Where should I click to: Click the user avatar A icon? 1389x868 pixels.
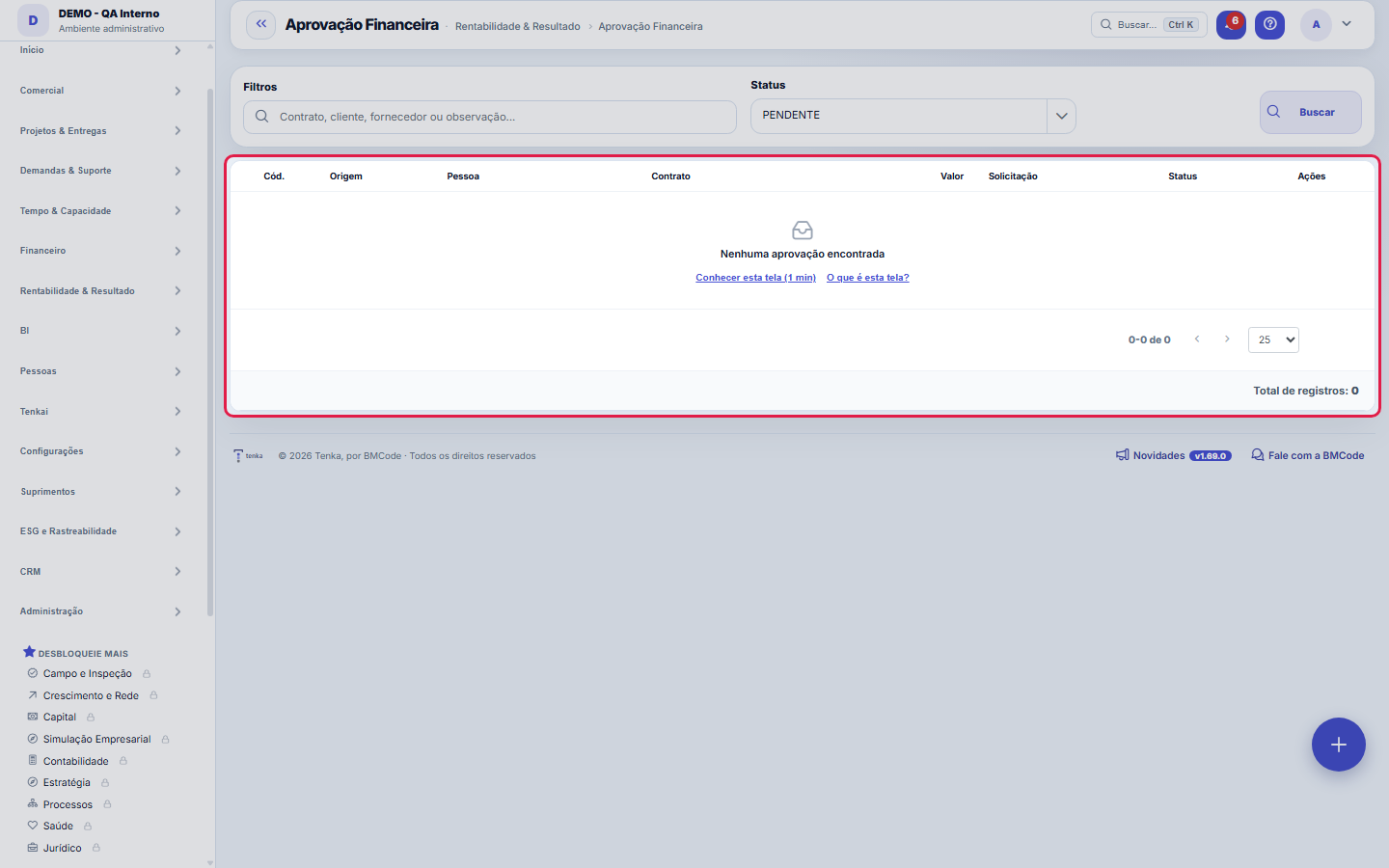[1316, 25]
